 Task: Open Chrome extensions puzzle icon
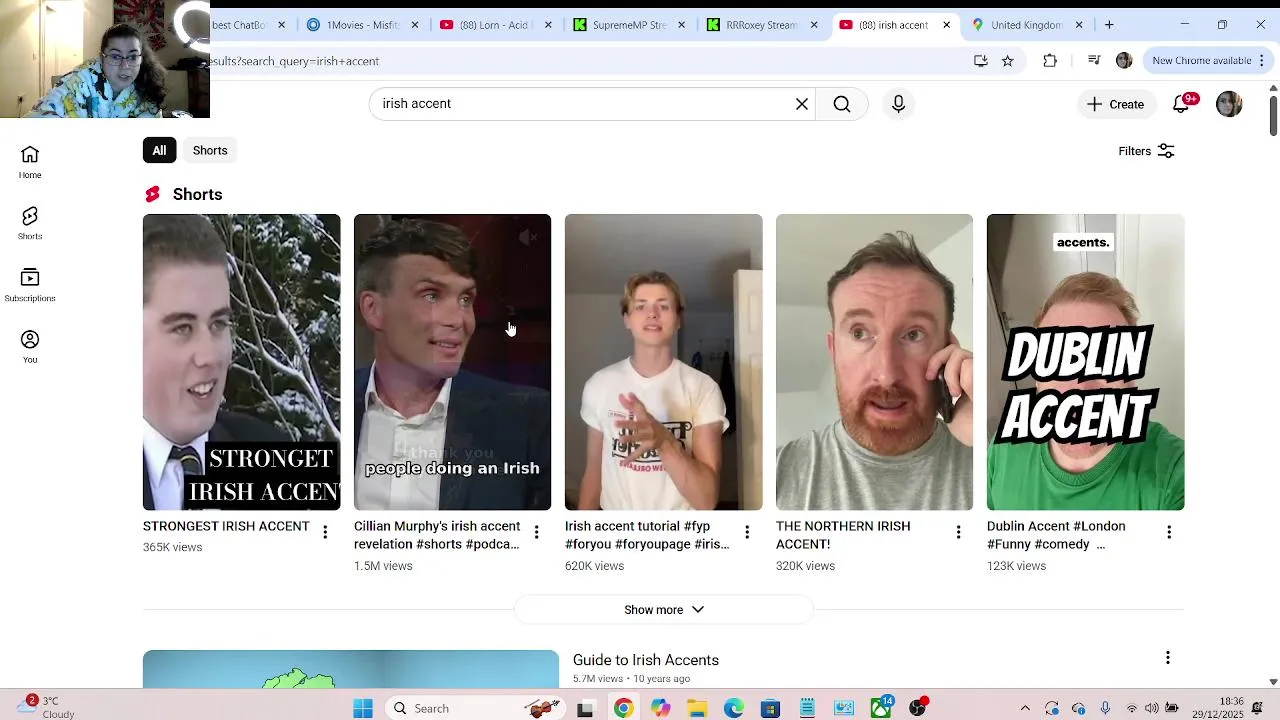(1050, 61)
